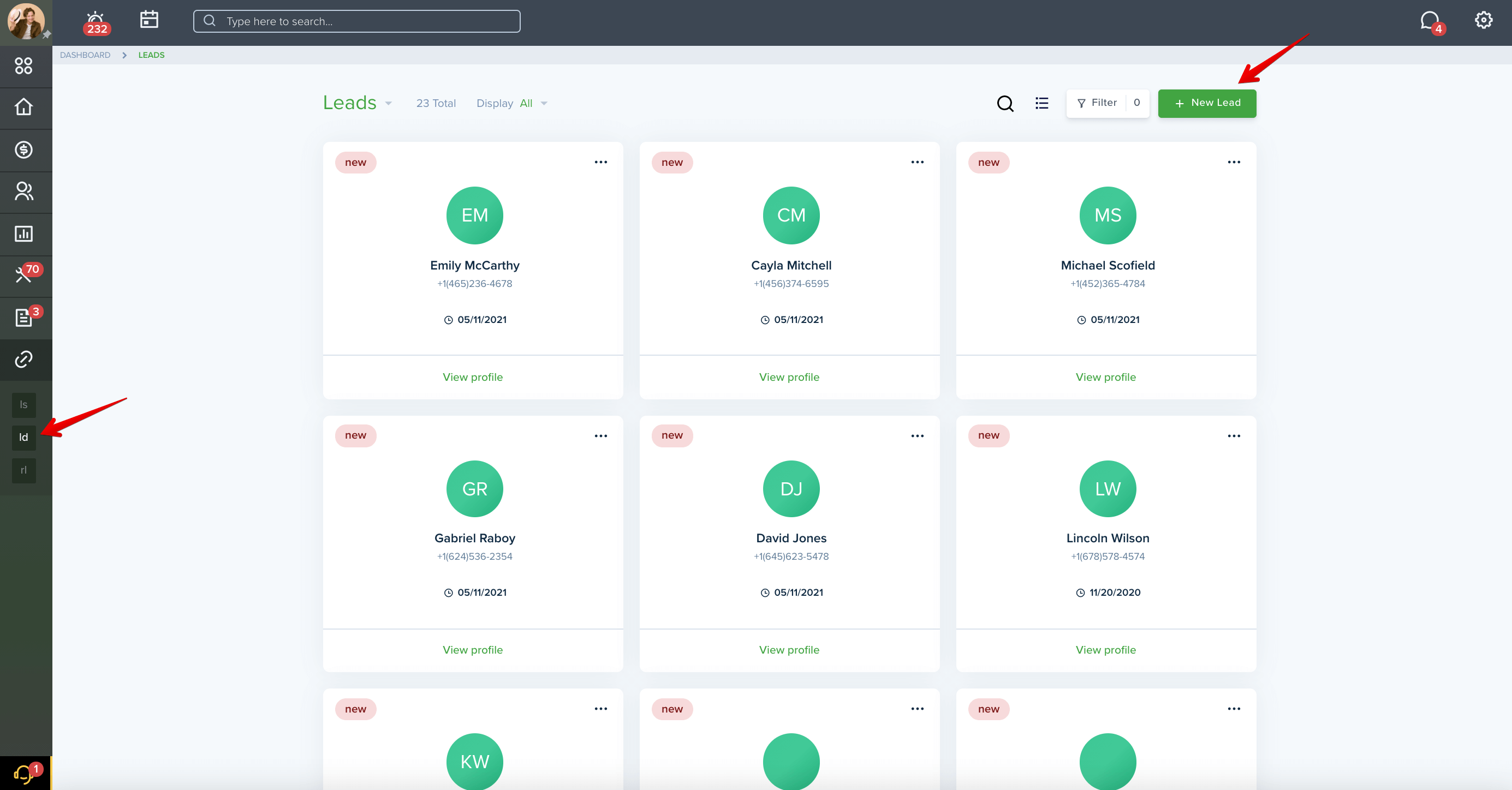The image size is (1512, 790).
Task: Click the name Michael Scofield
Action: [x=1108, y=265]
